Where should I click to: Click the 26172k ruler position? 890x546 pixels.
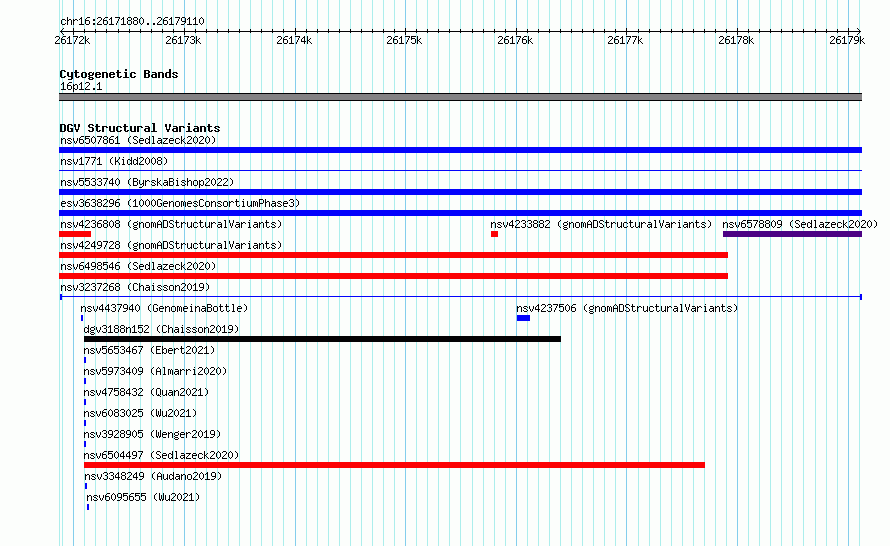(72, 40)
